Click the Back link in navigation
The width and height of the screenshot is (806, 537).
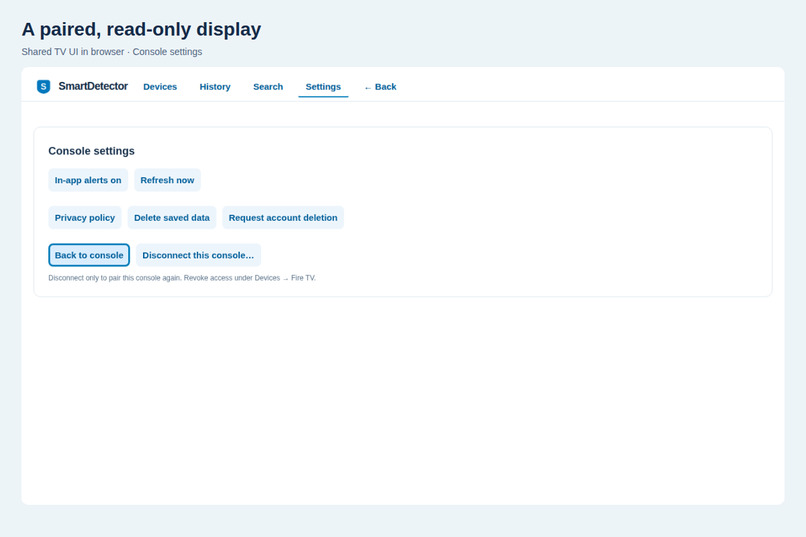380,87
